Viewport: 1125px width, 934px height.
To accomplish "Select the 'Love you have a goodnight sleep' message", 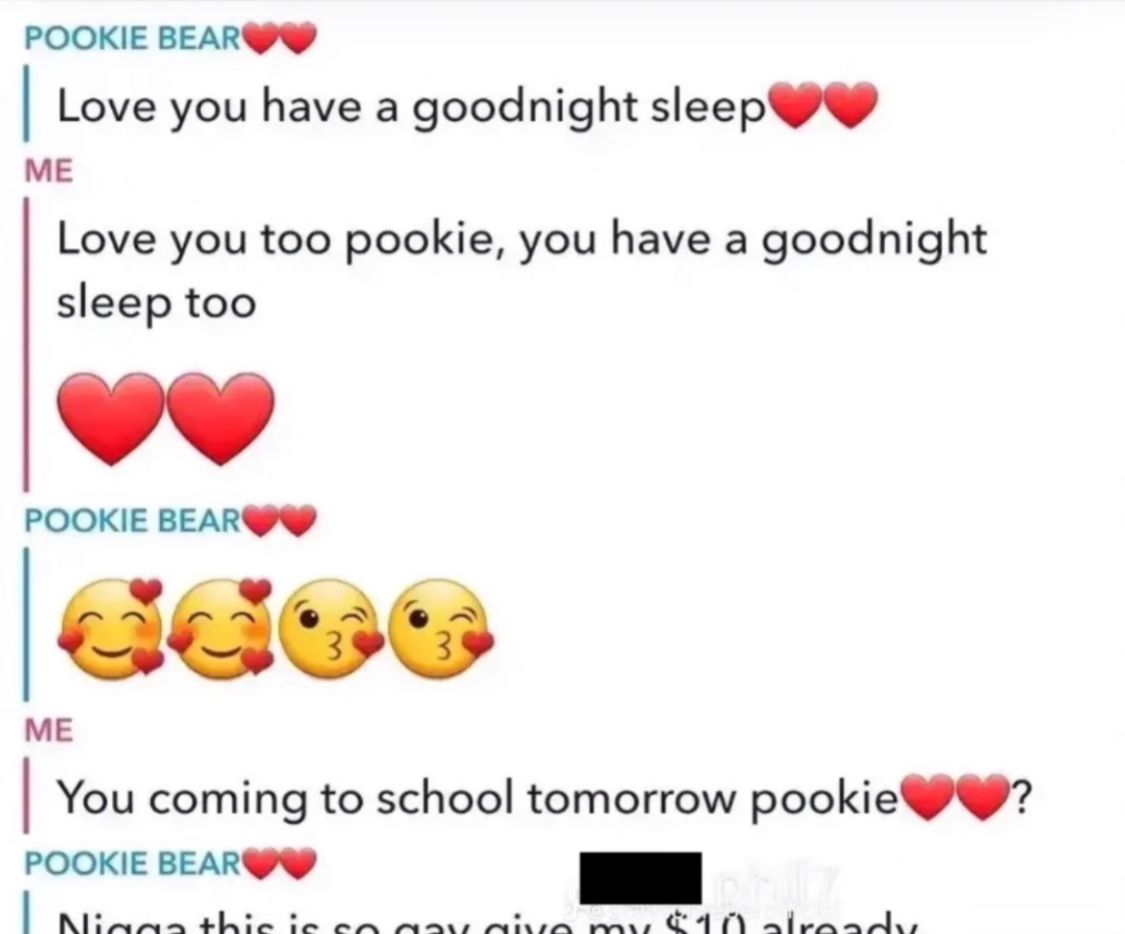I will (x=410, y=108).
